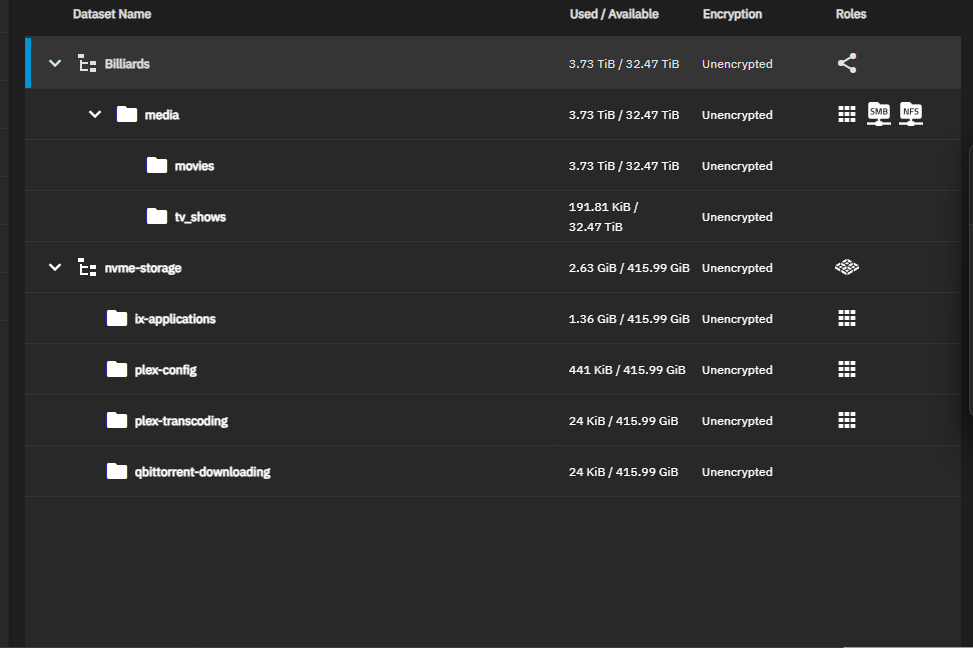Click the SMB share icon on media
973x648 pixels.
point(879,114)
